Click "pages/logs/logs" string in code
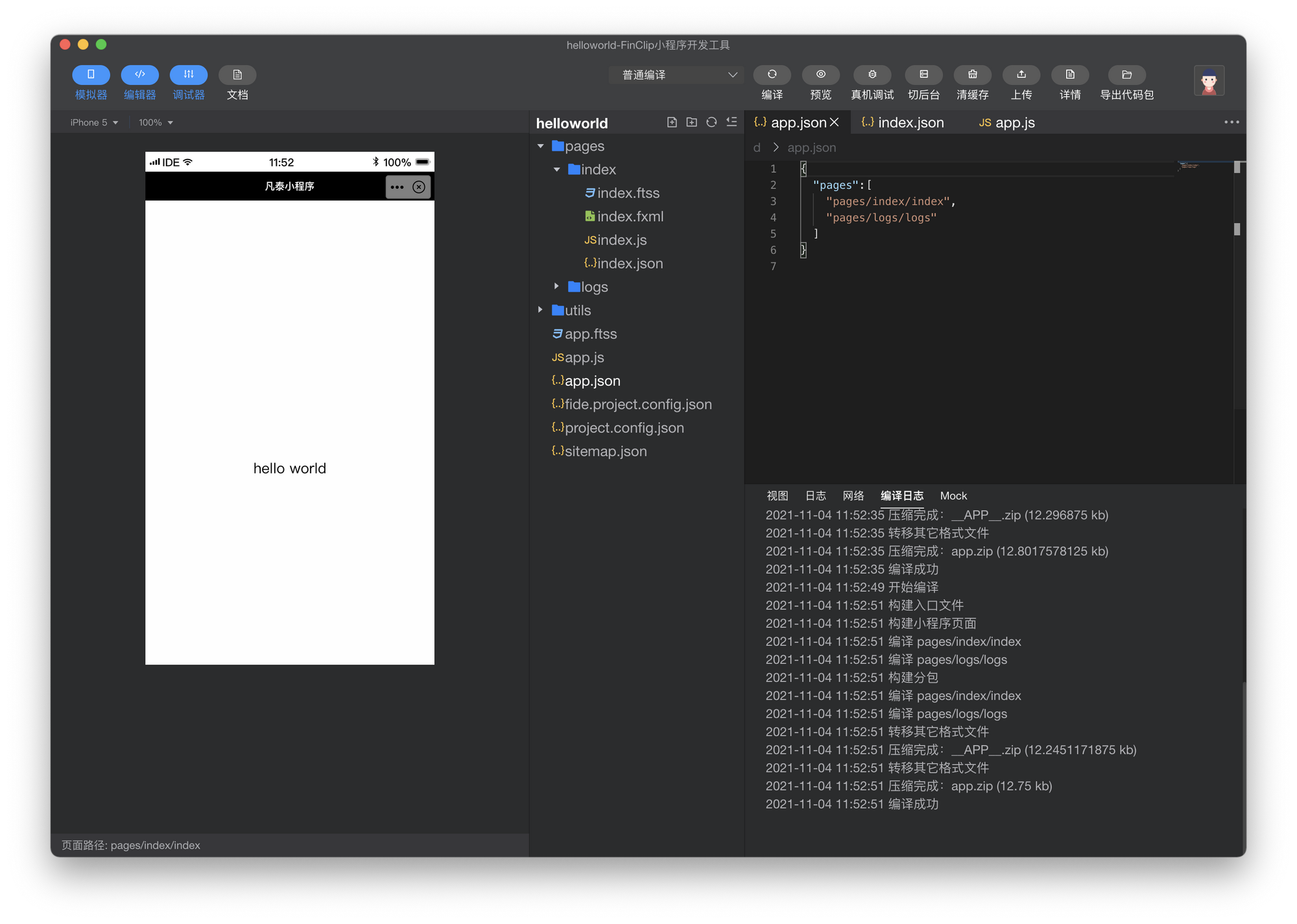 click(x=881, y=218)
